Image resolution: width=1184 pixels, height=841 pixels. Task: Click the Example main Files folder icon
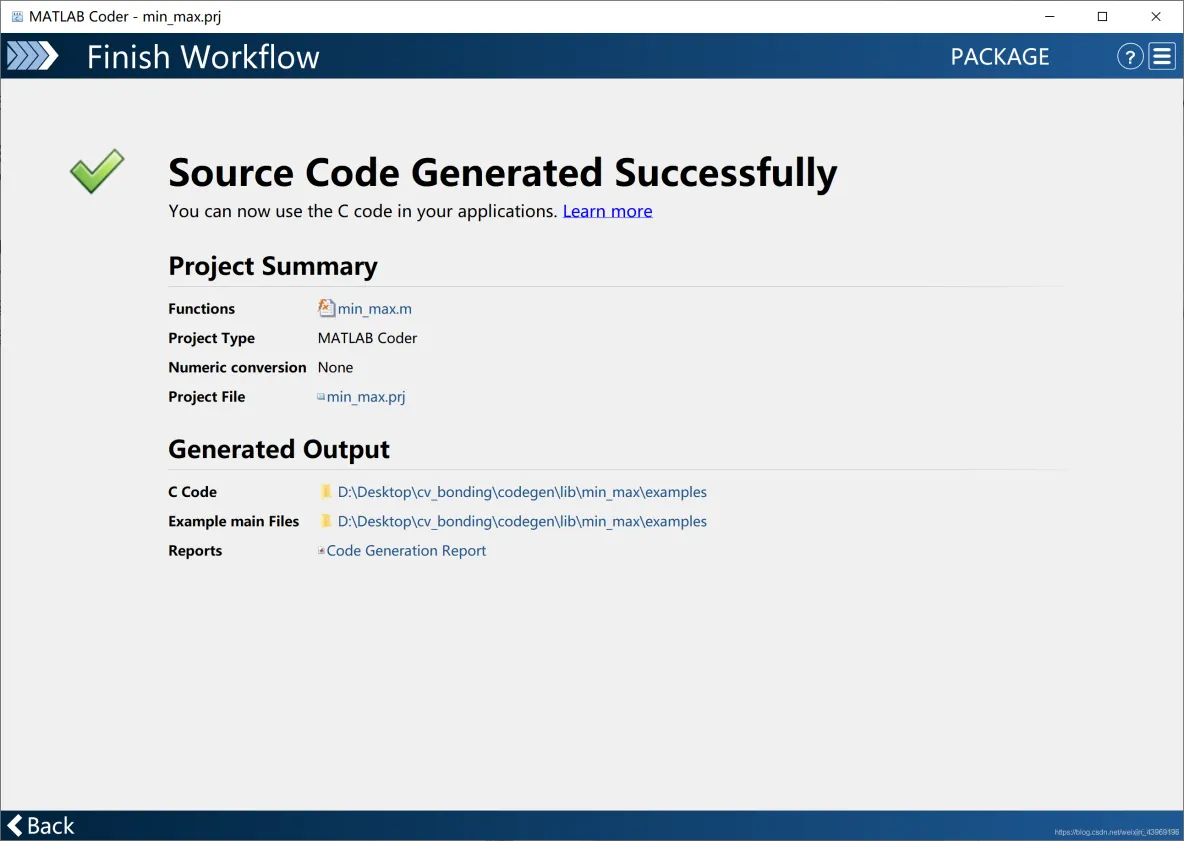tap(326, 521)
